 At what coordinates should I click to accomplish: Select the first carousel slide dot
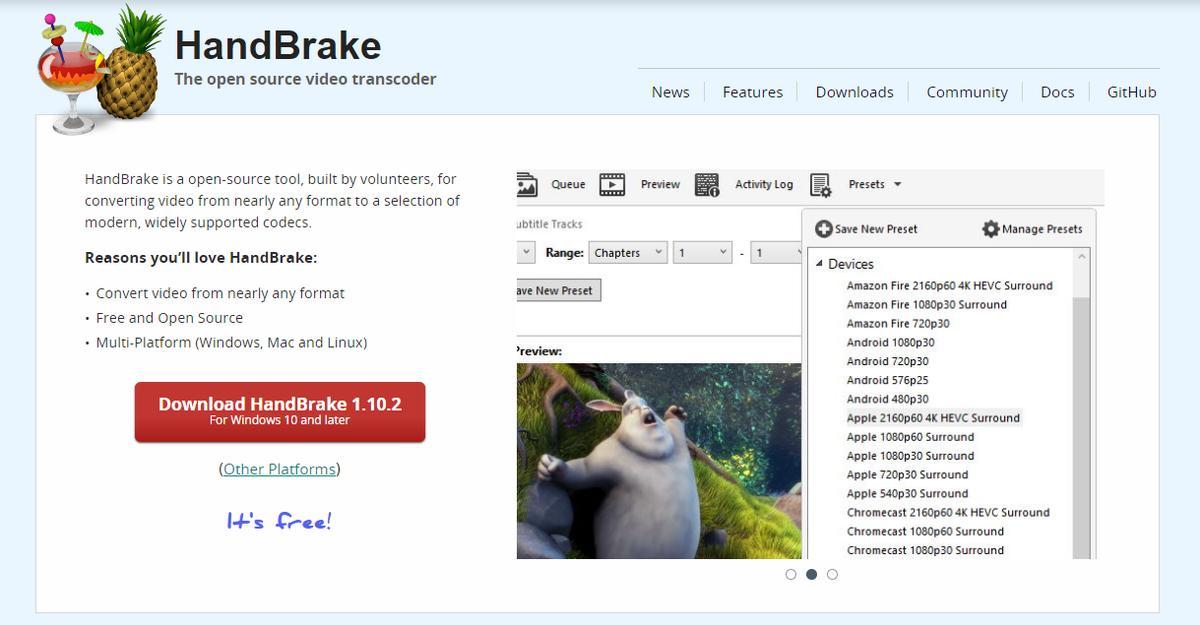coord(791,574)
